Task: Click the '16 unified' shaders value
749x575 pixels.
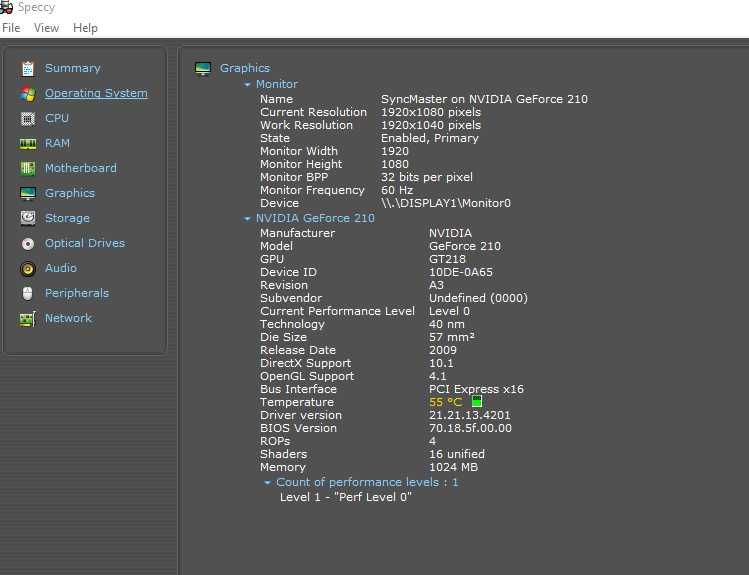Action: [x=457, y=454]
